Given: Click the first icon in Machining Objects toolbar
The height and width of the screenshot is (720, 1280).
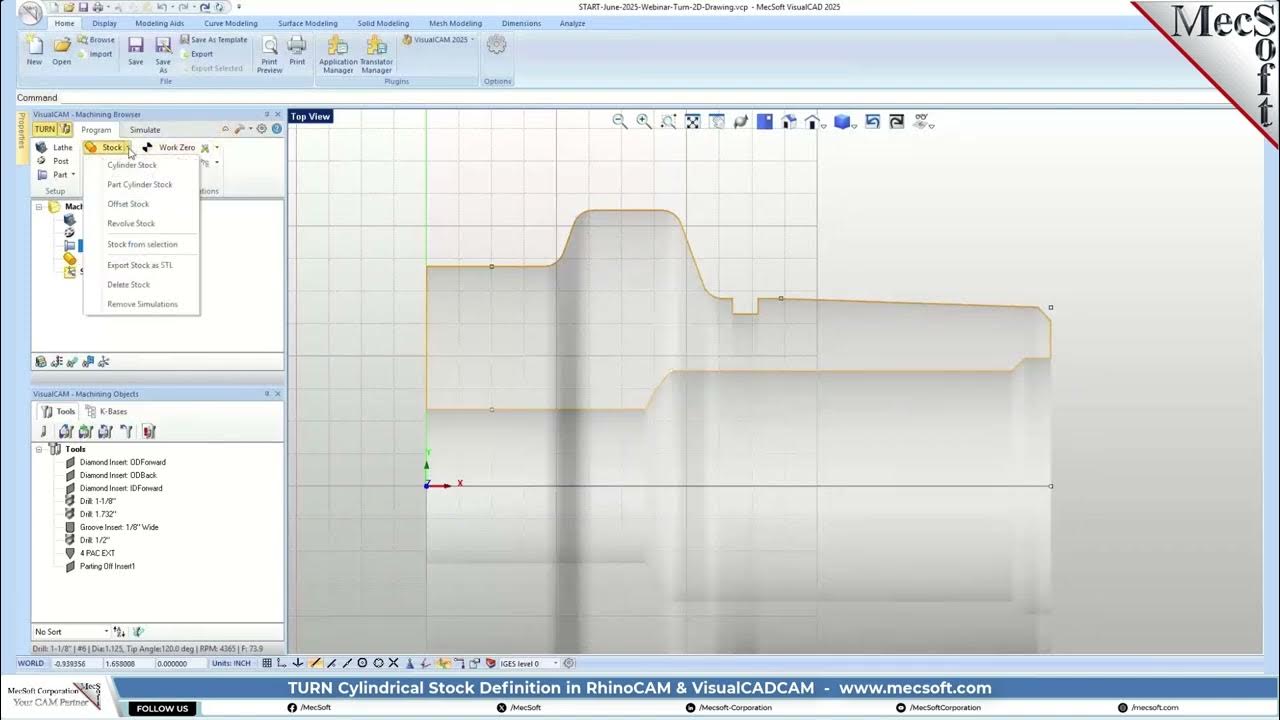Looking at the screenshot, I should coord(42,432).
